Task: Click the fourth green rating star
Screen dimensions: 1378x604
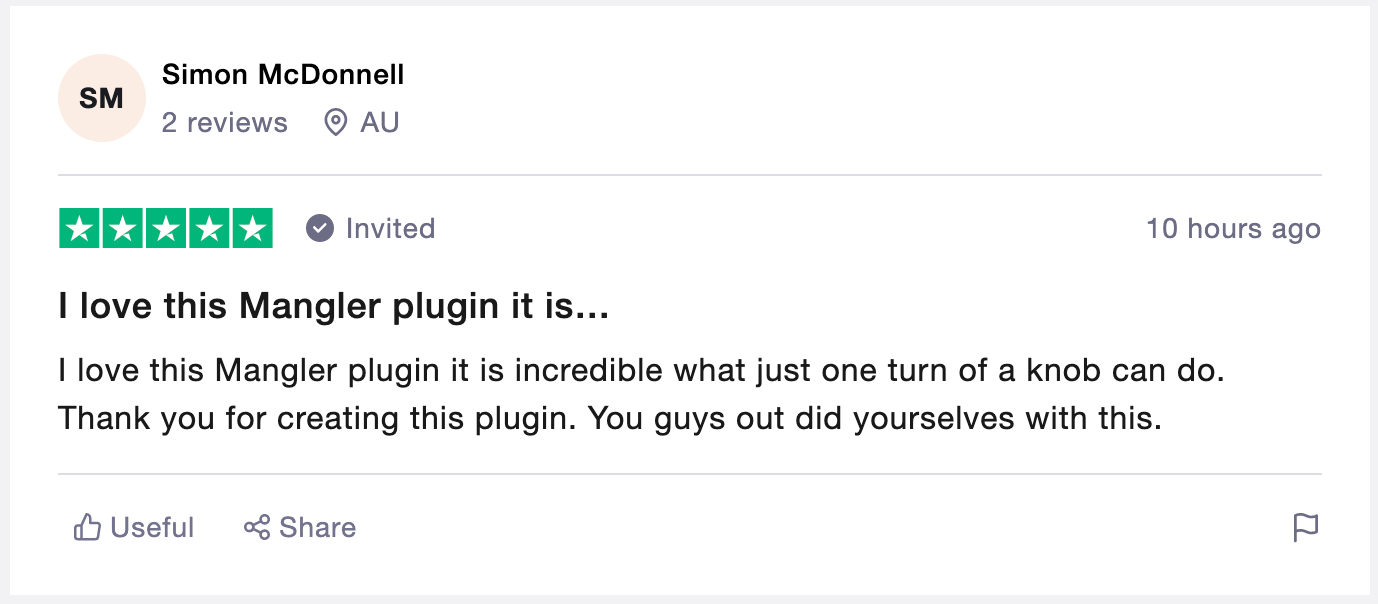Action: tap(209, 229)
